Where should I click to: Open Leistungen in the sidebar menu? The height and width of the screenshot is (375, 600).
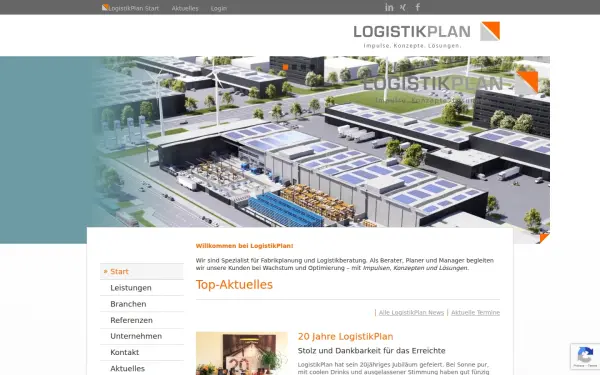point(142,288)
